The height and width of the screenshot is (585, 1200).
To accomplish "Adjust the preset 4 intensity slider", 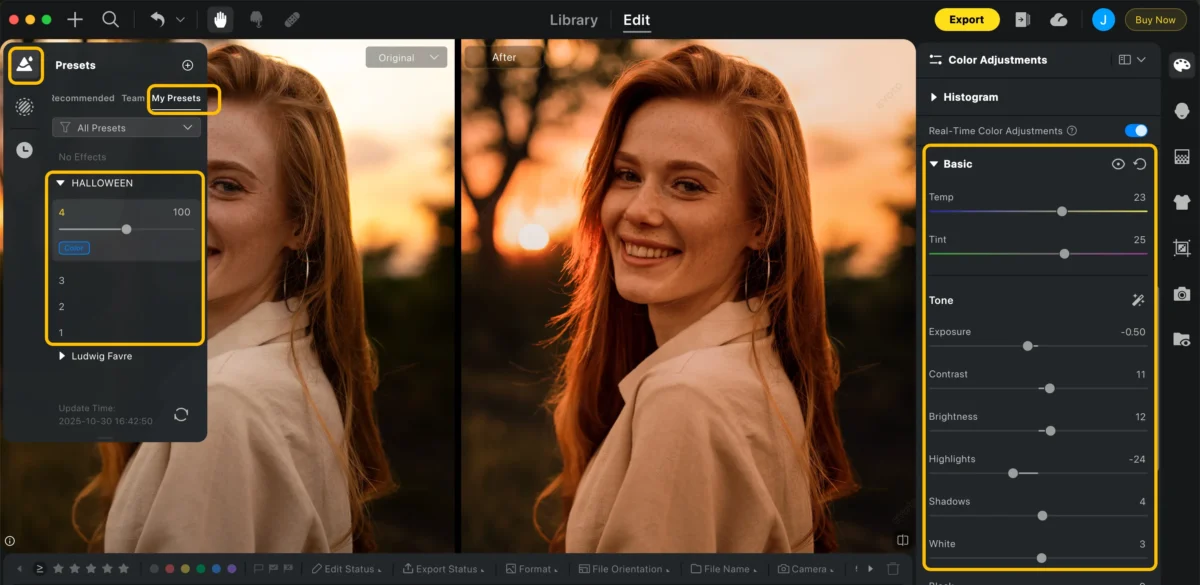I will [x=126, y=229].
